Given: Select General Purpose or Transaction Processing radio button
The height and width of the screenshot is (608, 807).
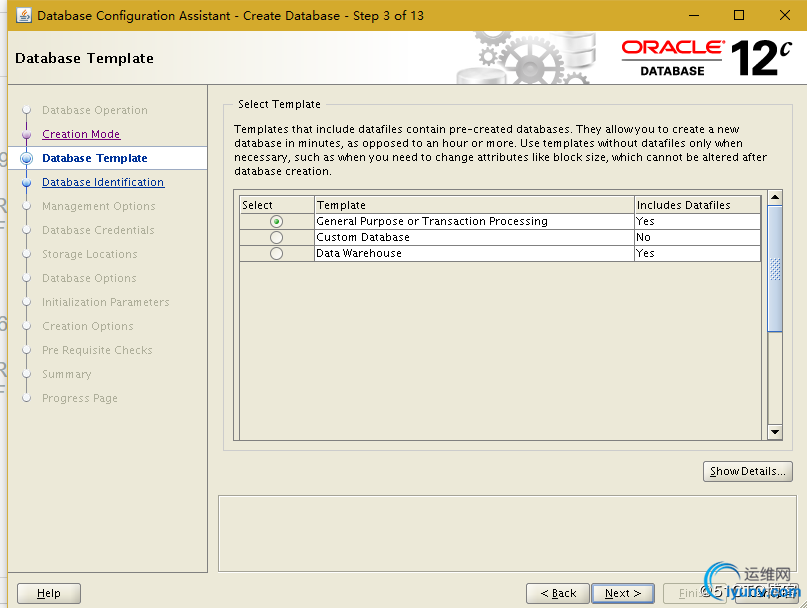Looking at the screenshot, I should 276,221.
